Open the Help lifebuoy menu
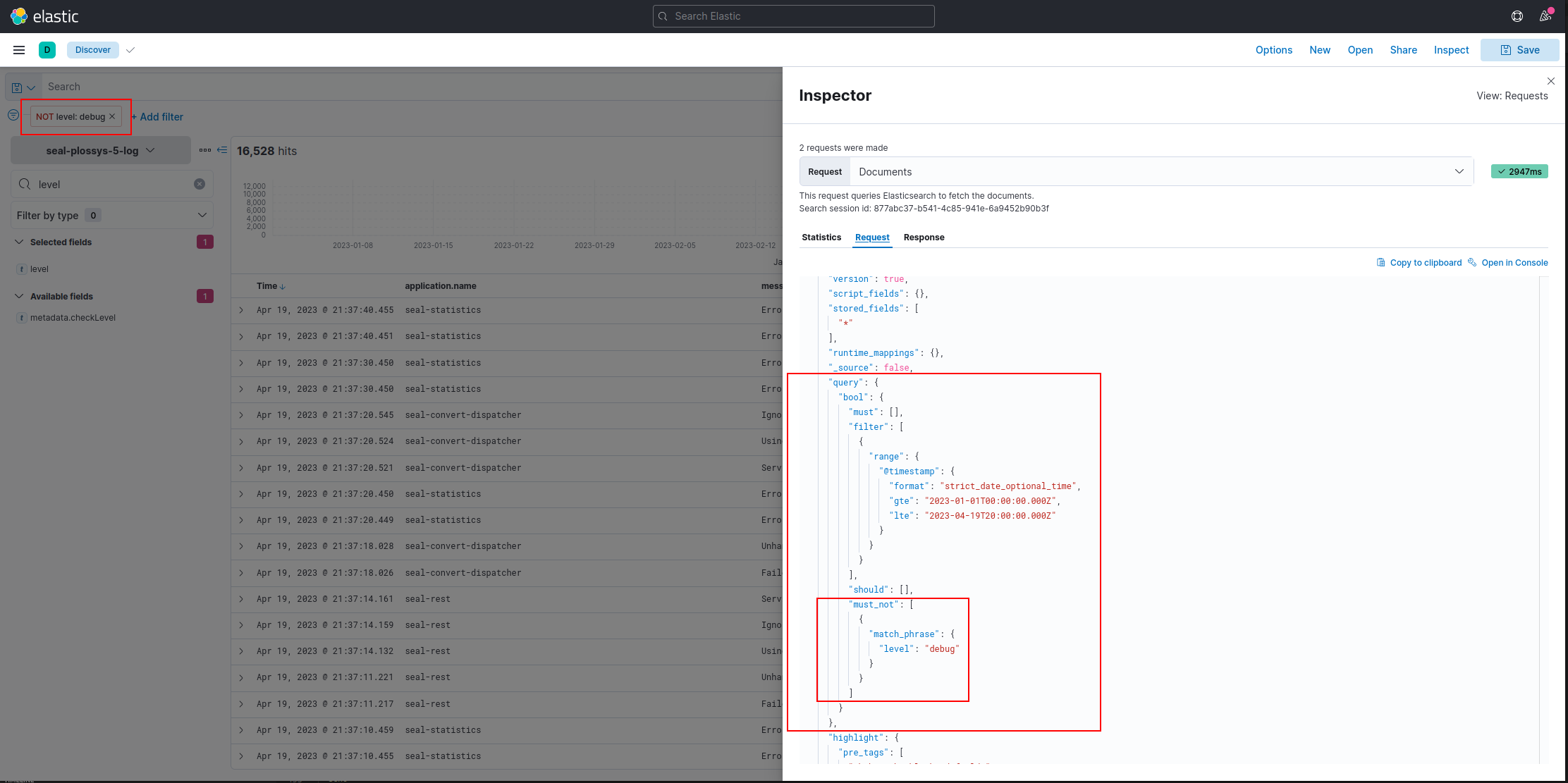Screen dimensions: 1568x783 [x=1517, y=16]
